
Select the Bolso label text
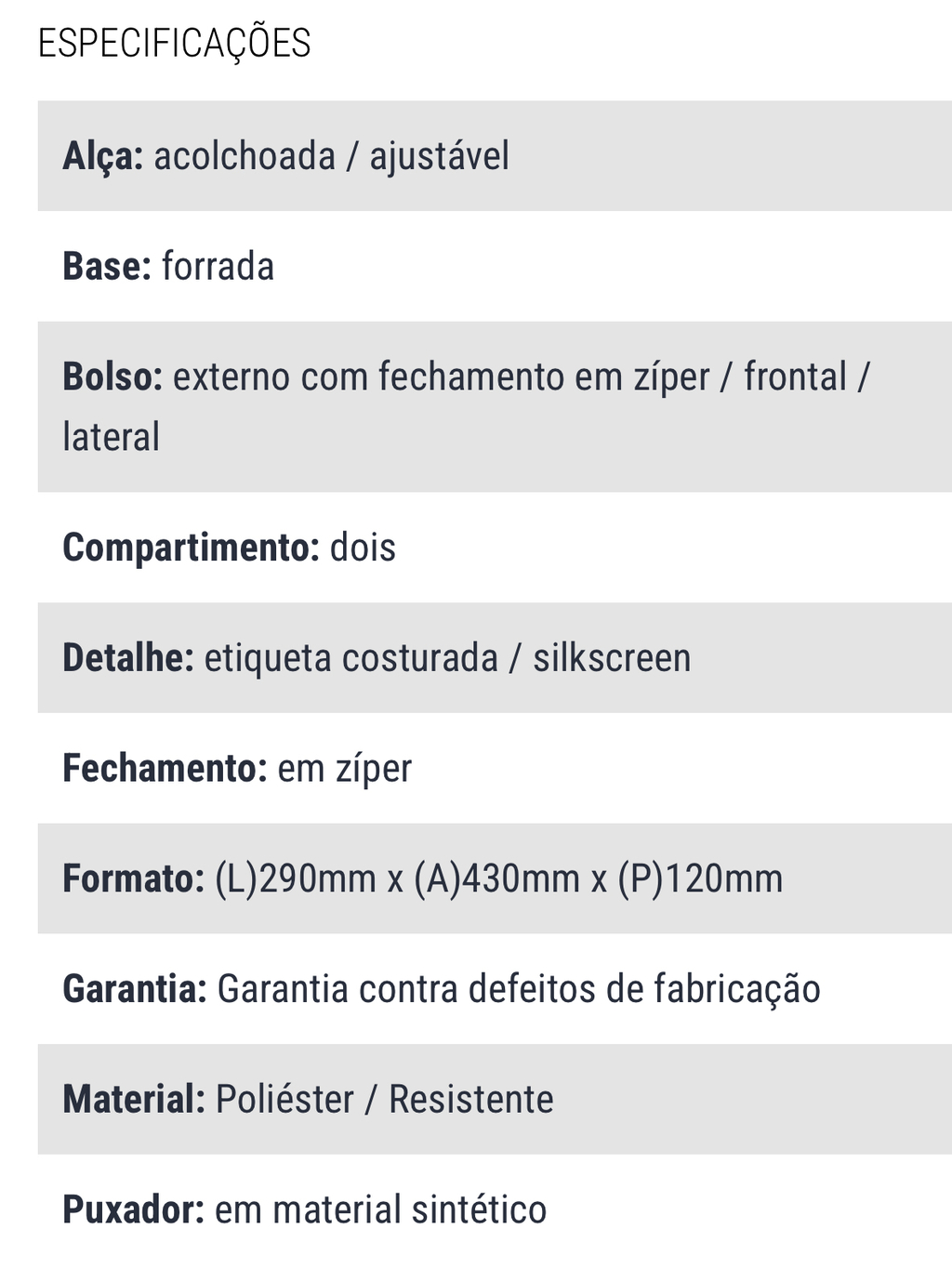tap(112, 377)
